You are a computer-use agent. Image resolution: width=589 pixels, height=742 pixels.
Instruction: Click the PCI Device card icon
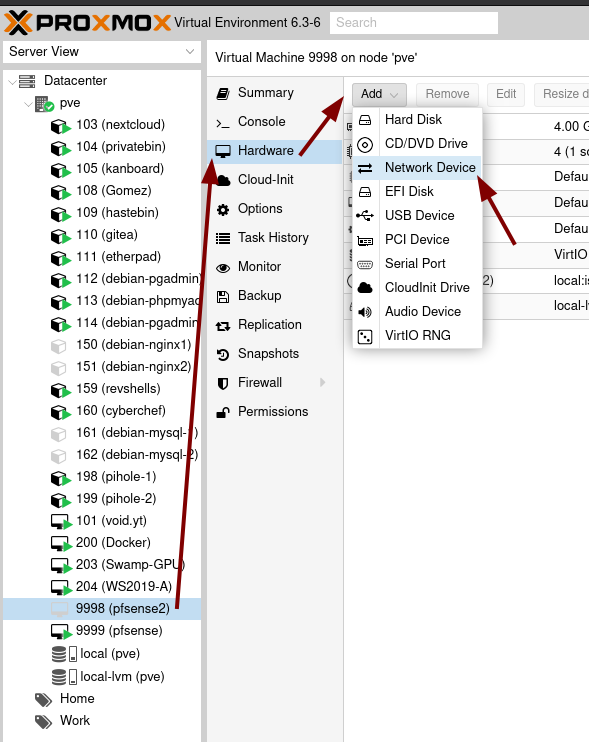click(x=365, y=240)
